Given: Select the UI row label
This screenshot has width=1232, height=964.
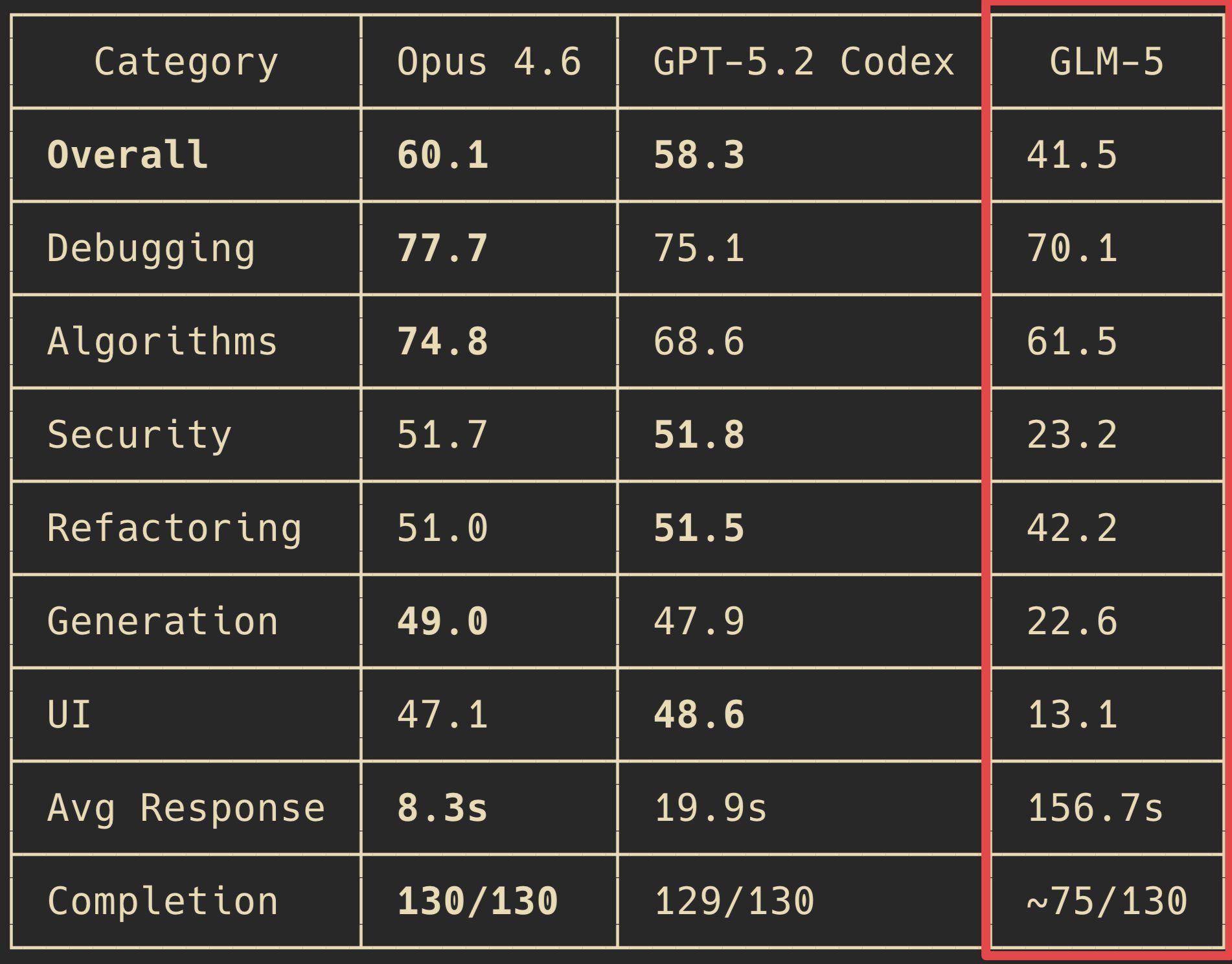Looking at the screenshot, I should click(69, 715).
